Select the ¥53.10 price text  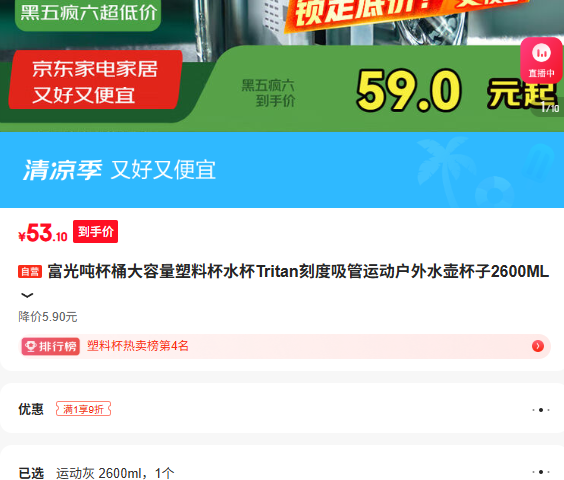(43, 233)
